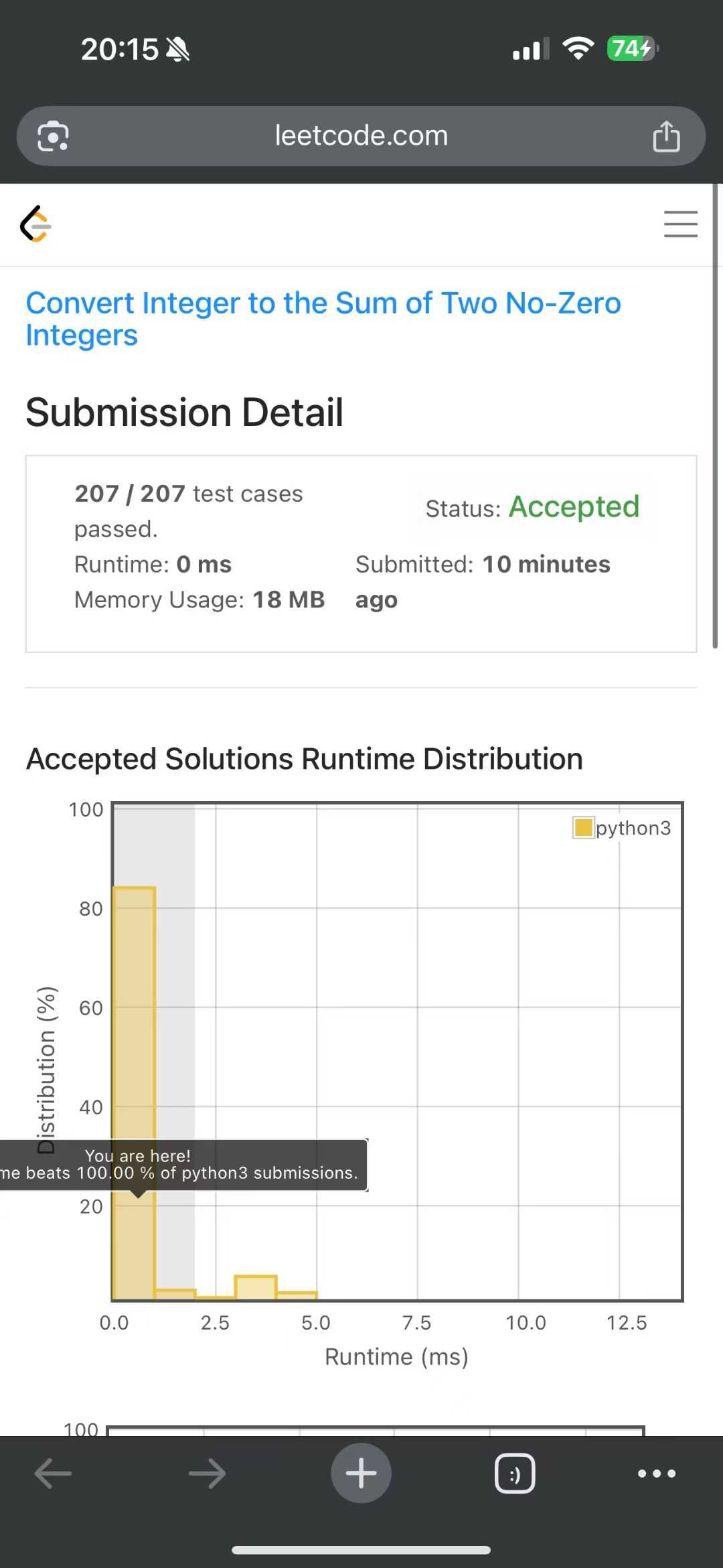This screenshot has width=723, height=1568.
Task: Click the page scrollbar on the right
Action: [715, 415]
